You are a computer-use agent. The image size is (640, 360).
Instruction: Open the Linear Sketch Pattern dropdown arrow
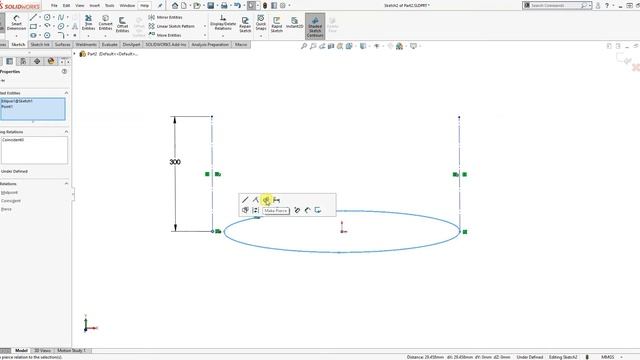pos(204,26)
